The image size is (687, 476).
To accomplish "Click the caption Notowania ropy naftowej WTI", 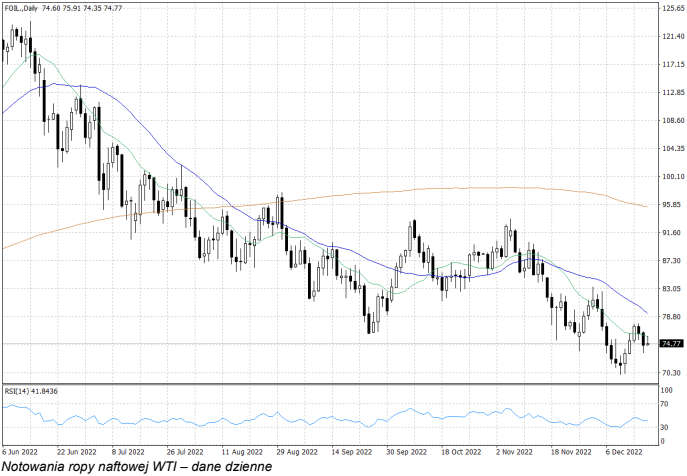I will (x=135, y=466).
